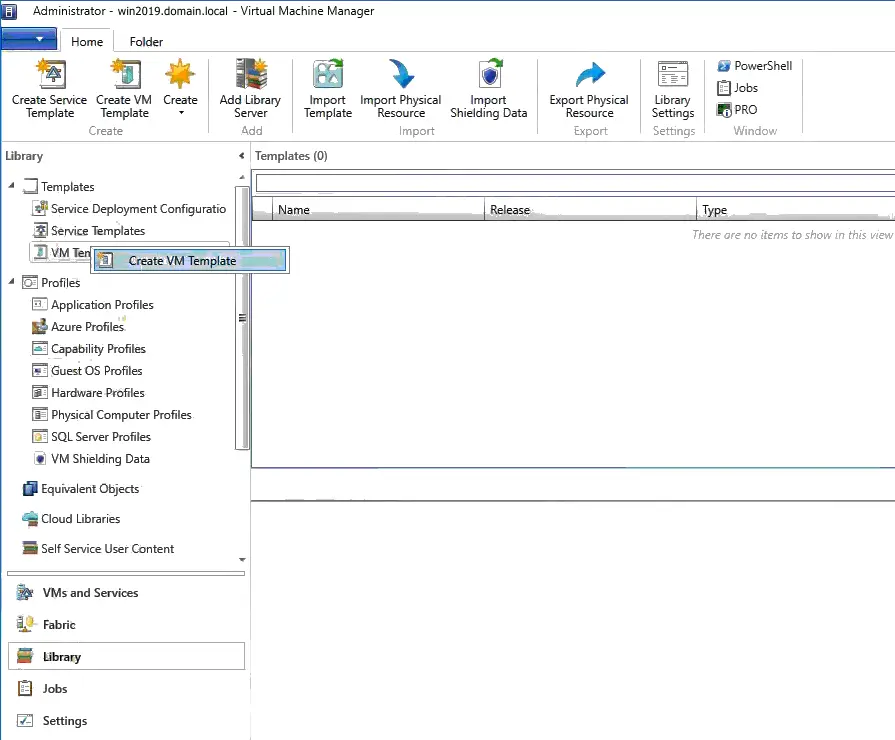Image resolution: width=895 pixels, height=740 pixels.
Task: Switch to the Home ribbon tab
Action: (x=87, y=42)
